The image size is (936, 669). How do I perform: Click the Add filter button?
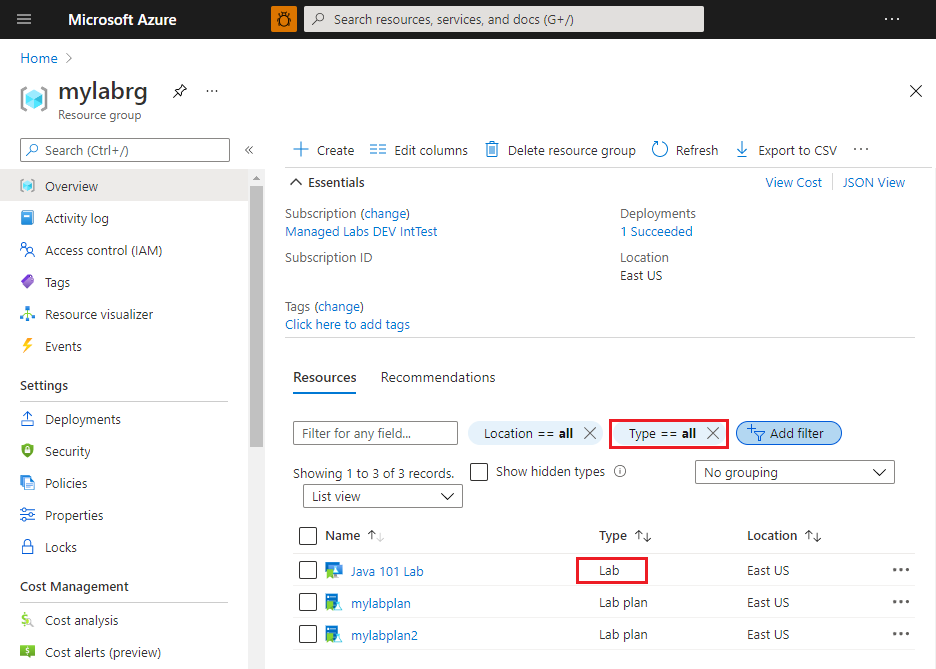(x=789, y=433)
